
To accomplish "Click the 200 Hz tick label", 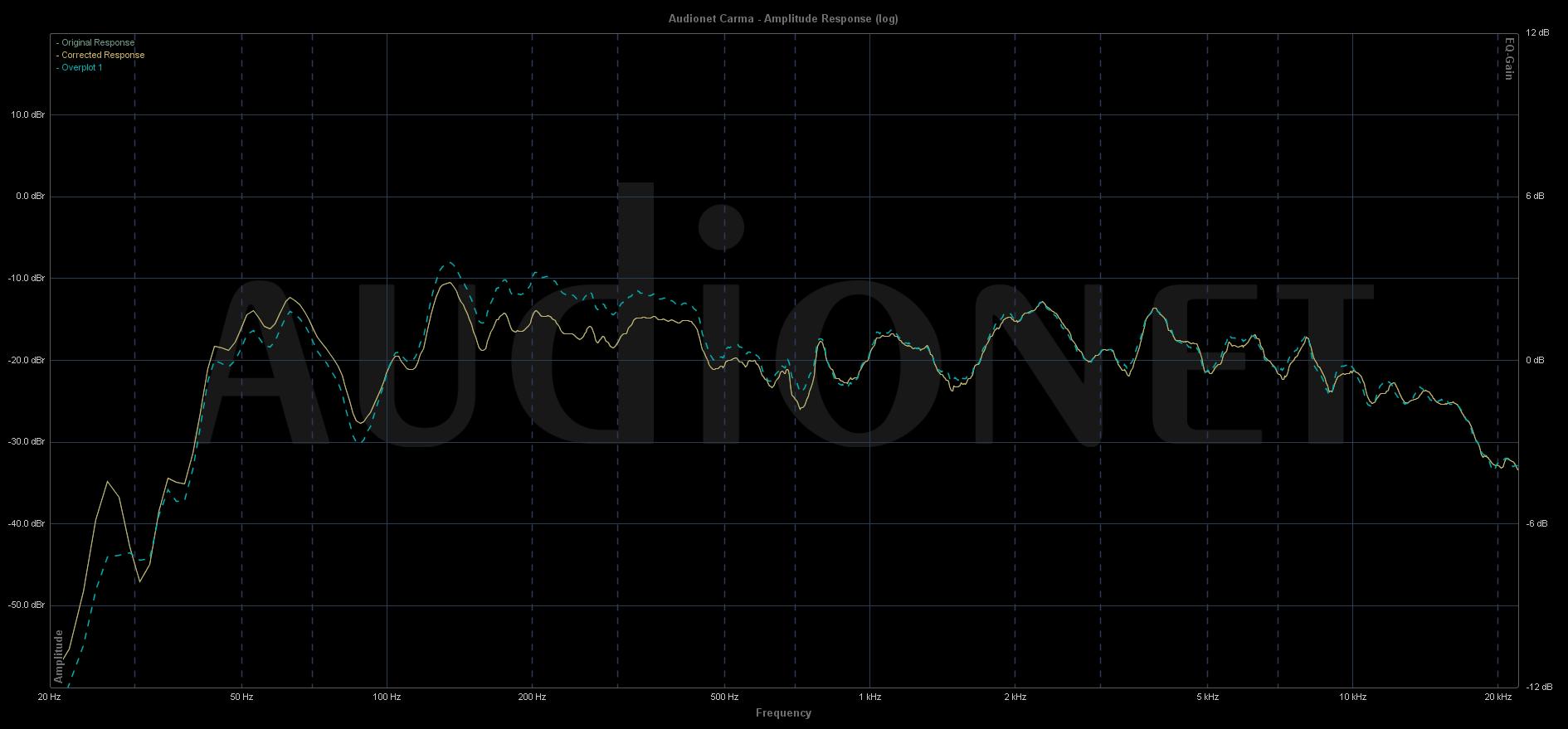I will (532, 697).
